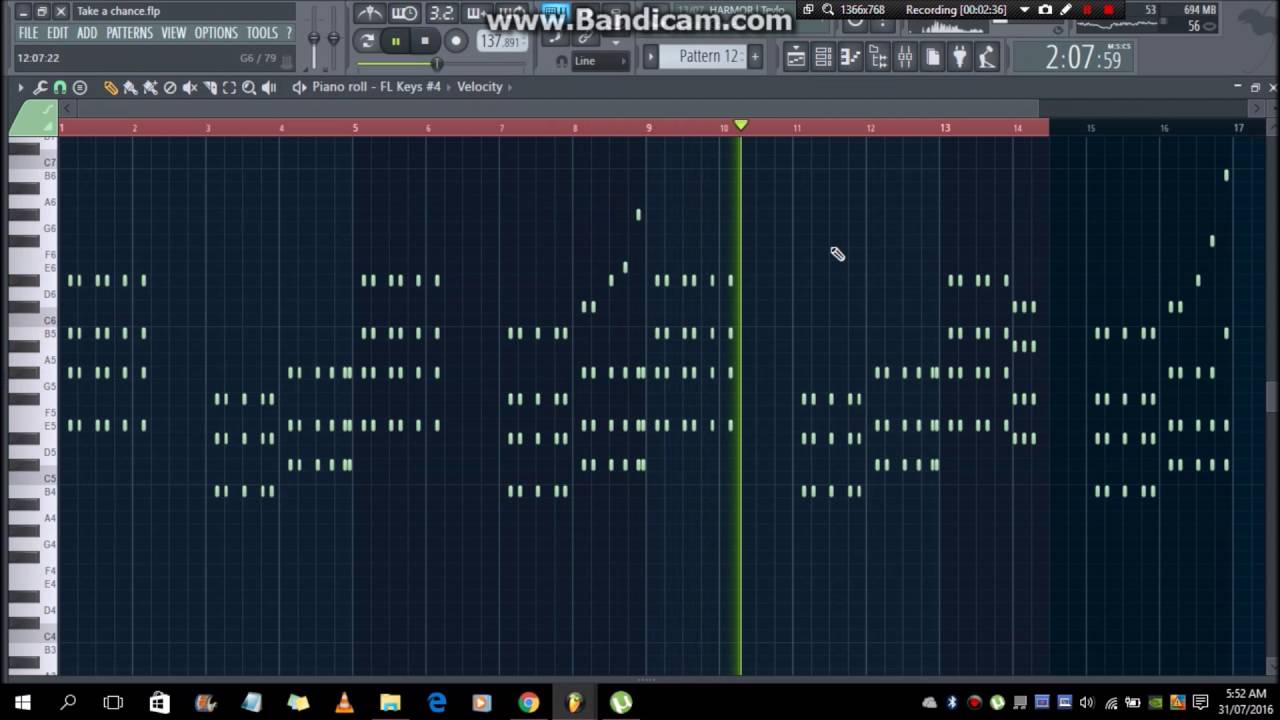Select the Playback speaker tool
This screenshot has width=1280, height=720.
(x=269, y=87)
